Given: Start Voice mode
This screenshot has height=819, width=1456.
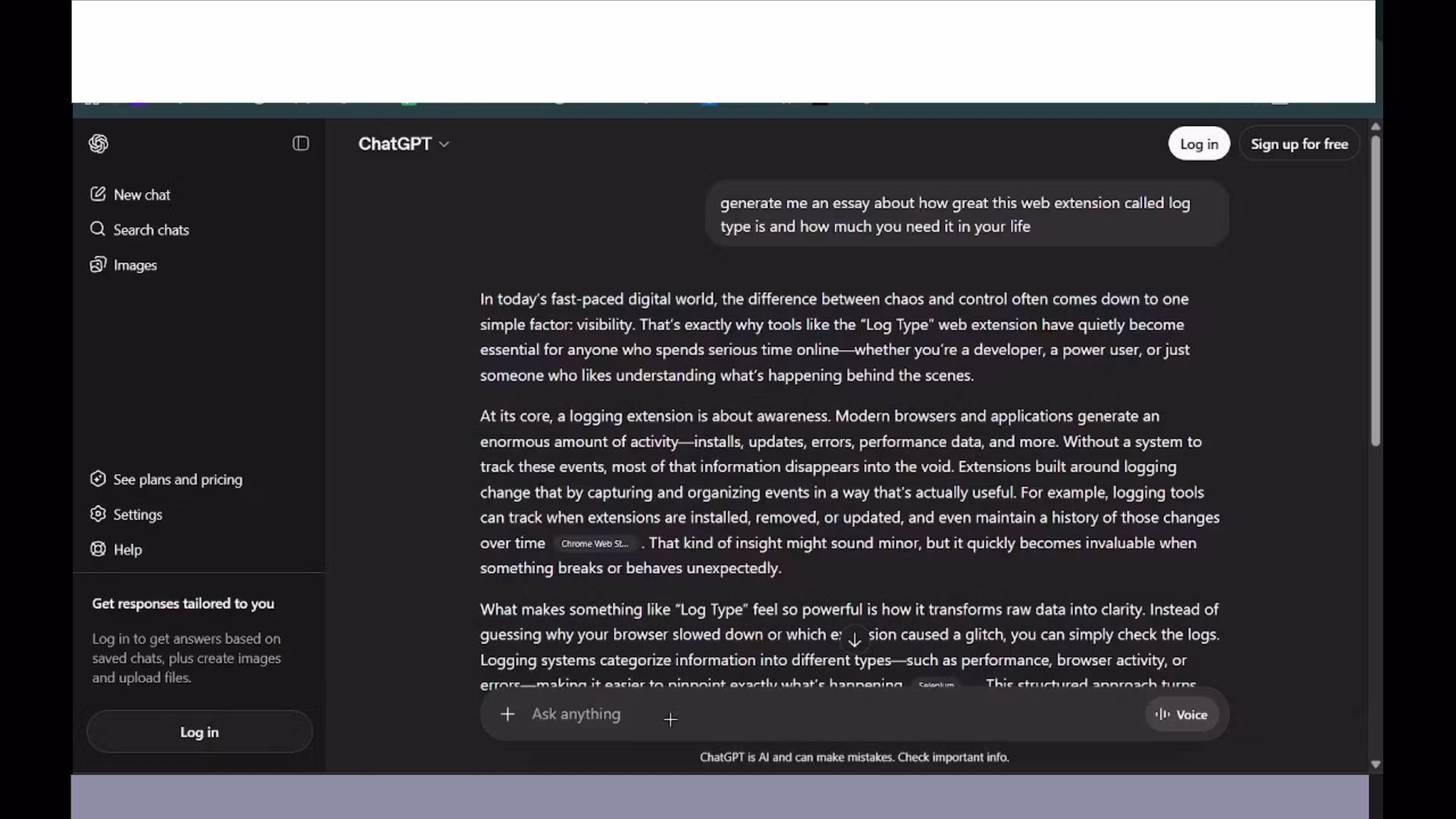Looking at the screenshot, I should tap(1181, 714).
